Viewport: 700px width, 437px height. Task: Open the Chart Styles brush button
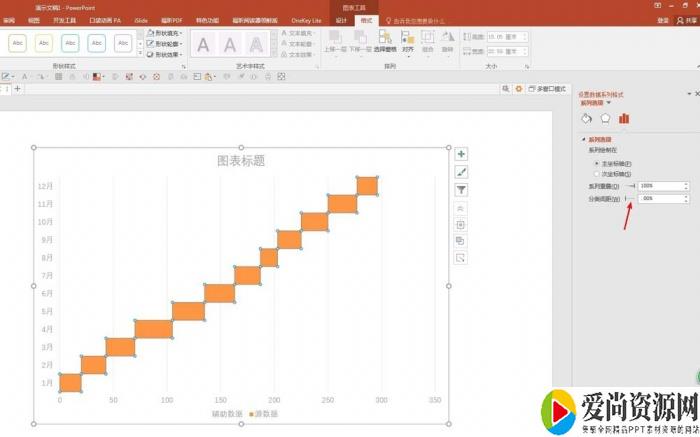461,172
